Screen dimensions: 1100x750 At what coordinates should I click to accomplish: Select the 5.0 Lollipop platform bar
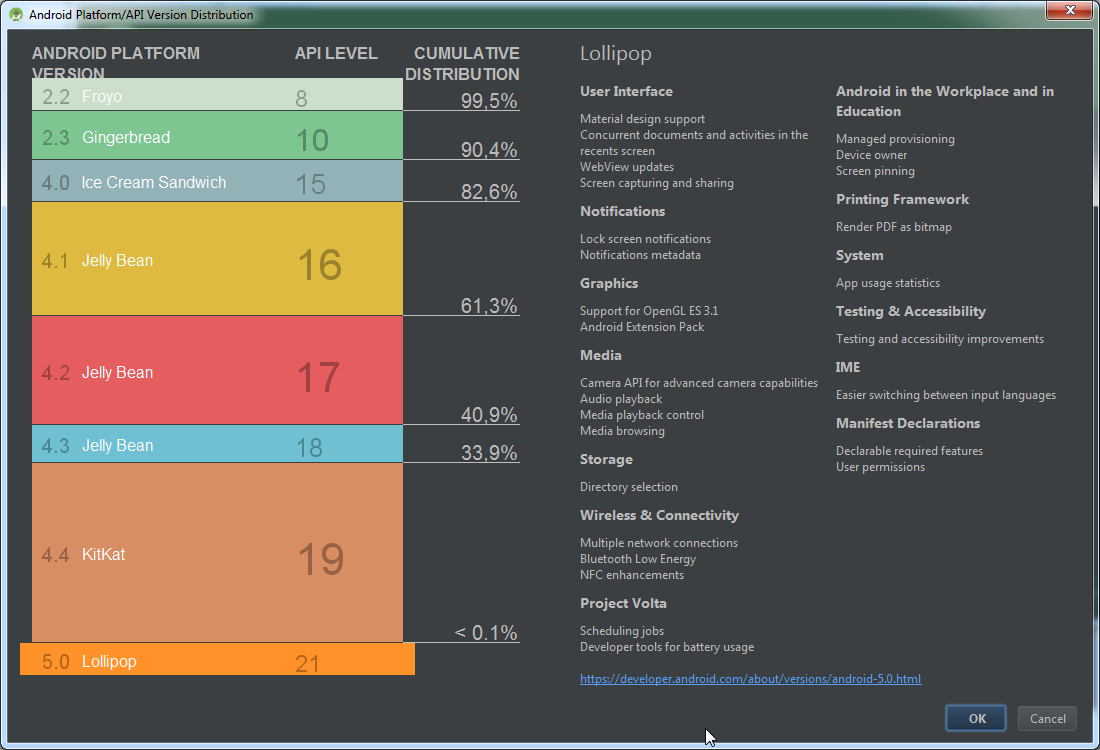(x=217, y=659)
